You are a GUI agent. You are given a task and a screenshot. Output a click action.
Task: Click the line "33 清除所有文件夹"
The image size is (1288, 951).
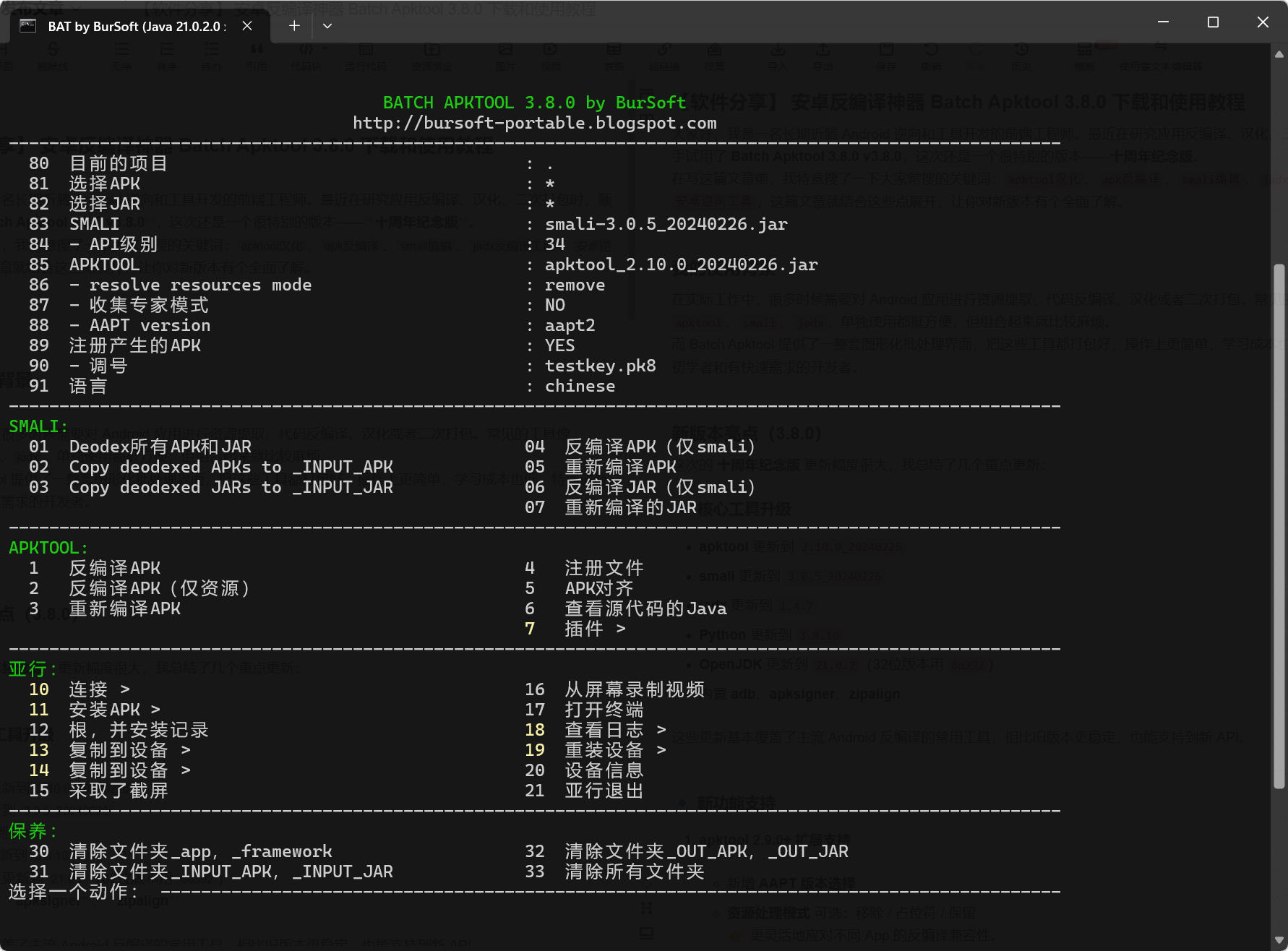pyautogui.click(x=614, y=872)
